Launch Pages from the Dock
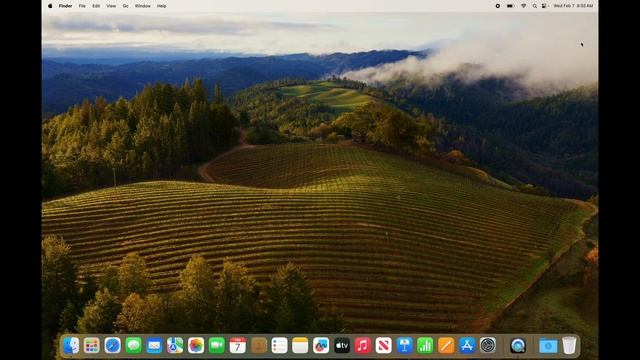This screenshot has width=640, height=360. click(446, 346)
